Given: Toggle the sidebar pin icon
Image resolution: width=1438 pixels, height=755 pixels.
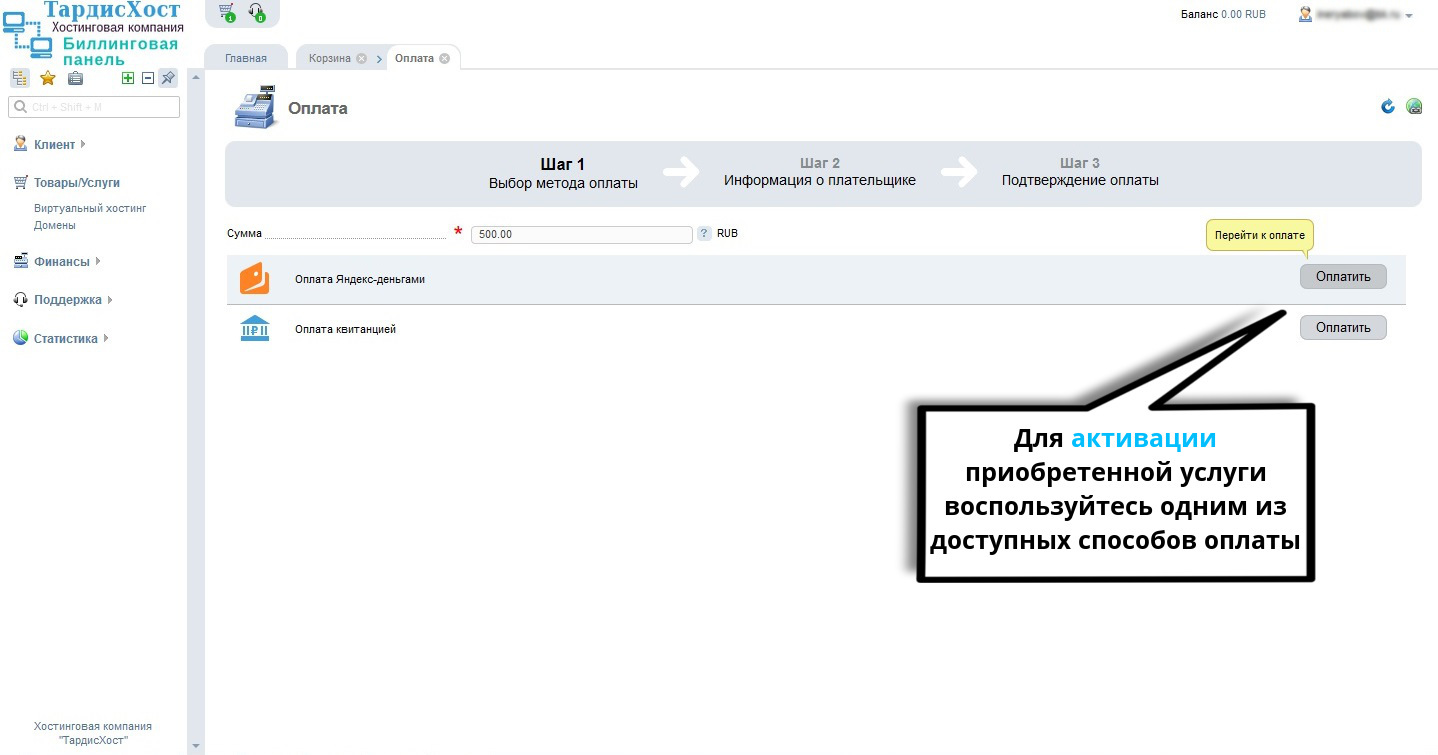Looking at the screenshot, I should click(168, 78).
